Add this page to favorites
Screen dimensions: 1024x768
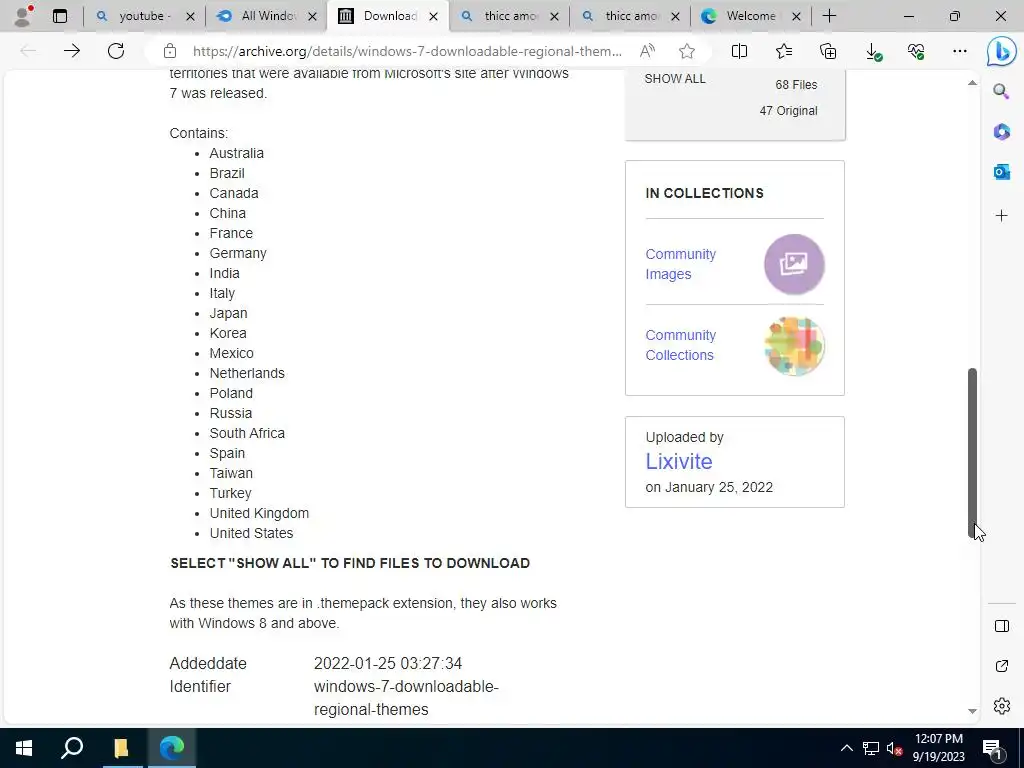pos(686,51)
